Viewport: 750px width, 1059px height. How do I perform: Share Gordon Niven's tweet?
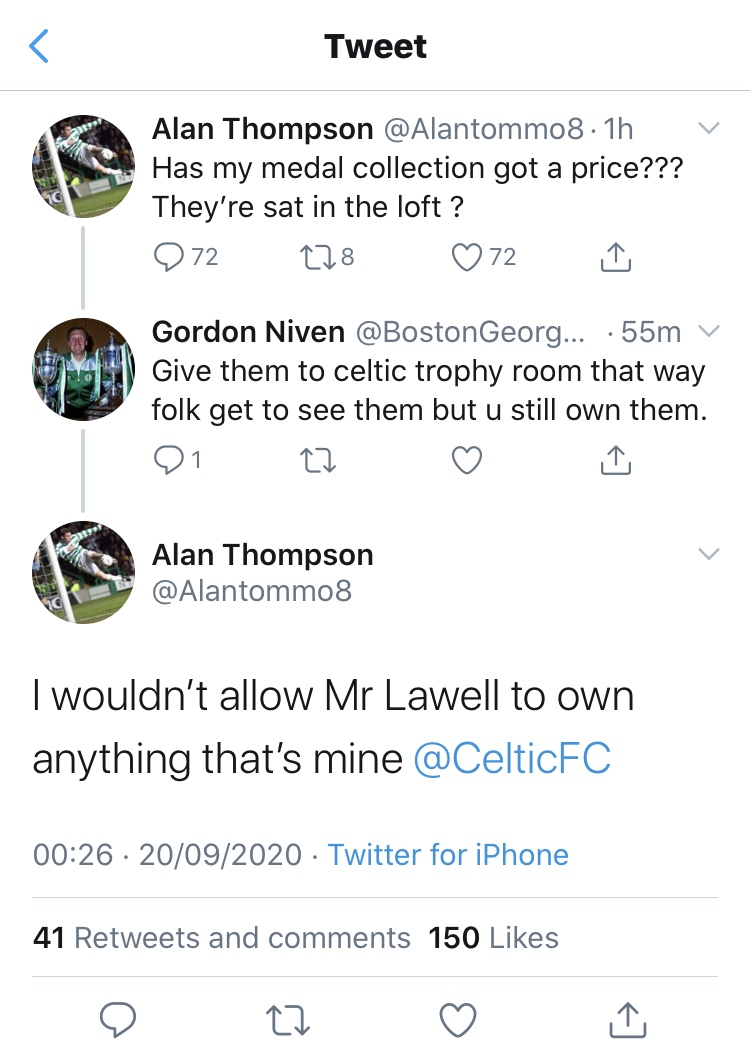tap(616, 460)
